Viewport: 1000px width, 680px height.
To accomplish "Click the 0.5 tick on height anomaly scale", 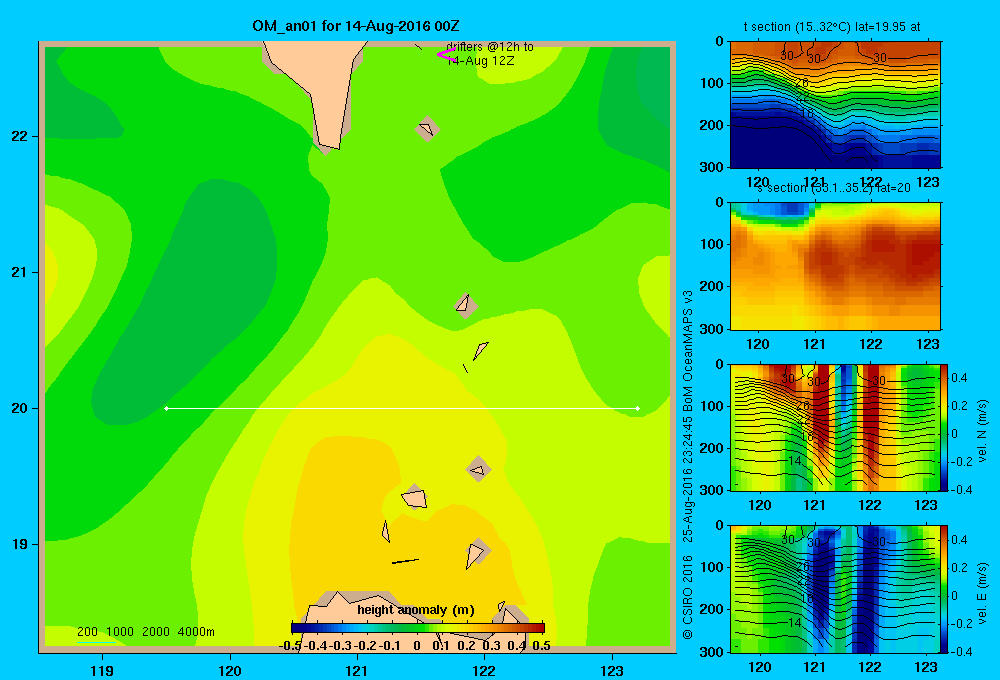I will 541,646.
